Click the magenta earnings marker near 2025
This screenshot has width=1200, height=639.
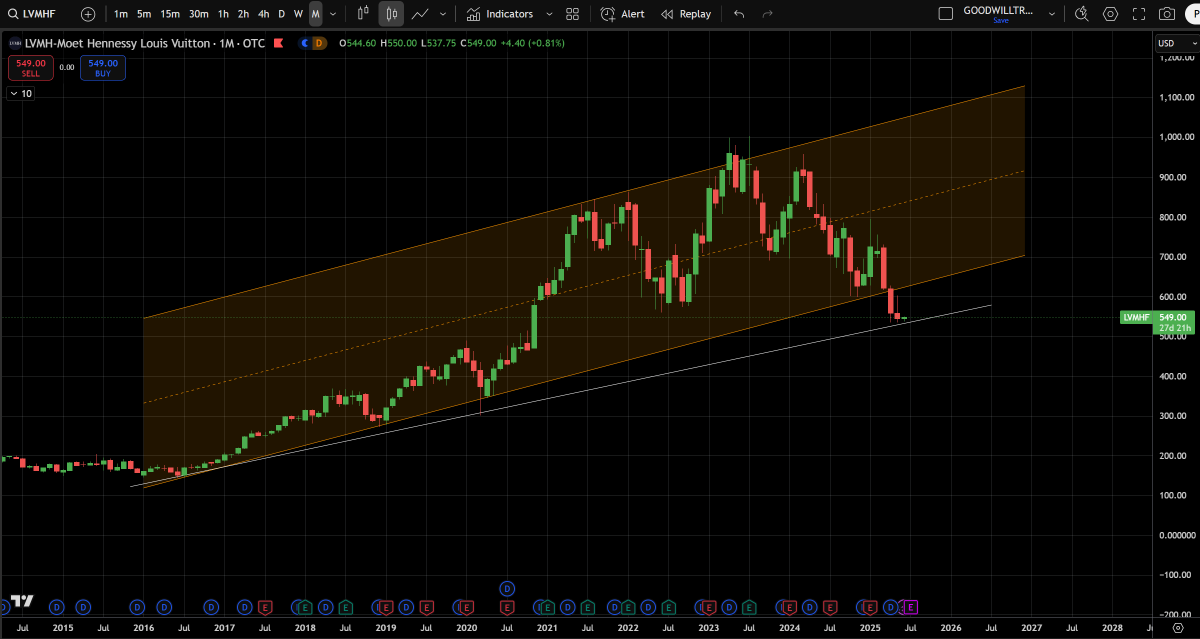pos(911,606)
